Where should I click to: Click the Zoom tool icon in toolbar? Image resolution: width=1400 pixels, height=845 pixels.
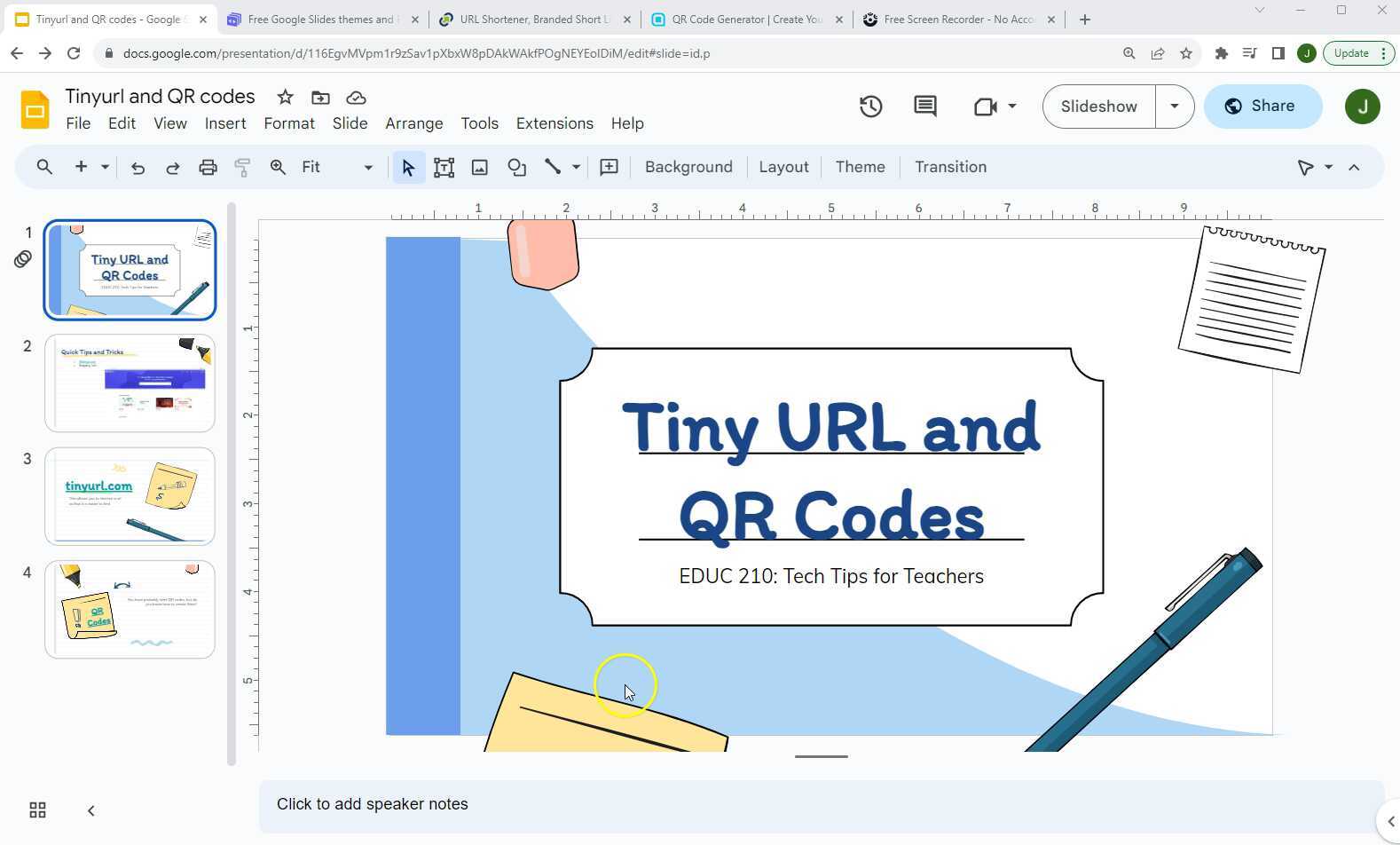coord(278,167)
